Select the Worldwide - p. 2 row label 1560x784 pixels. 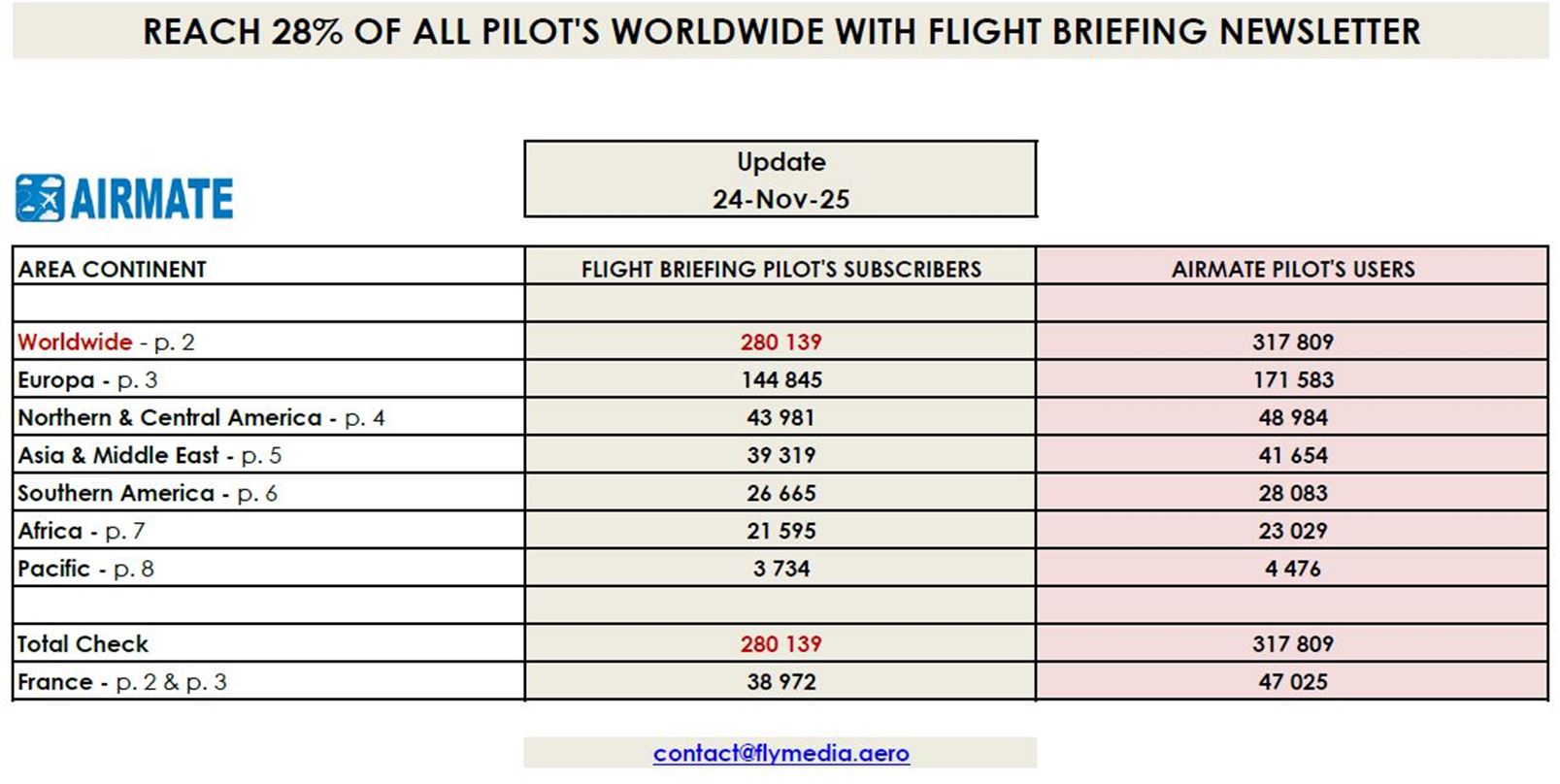(x=106, y=342)
